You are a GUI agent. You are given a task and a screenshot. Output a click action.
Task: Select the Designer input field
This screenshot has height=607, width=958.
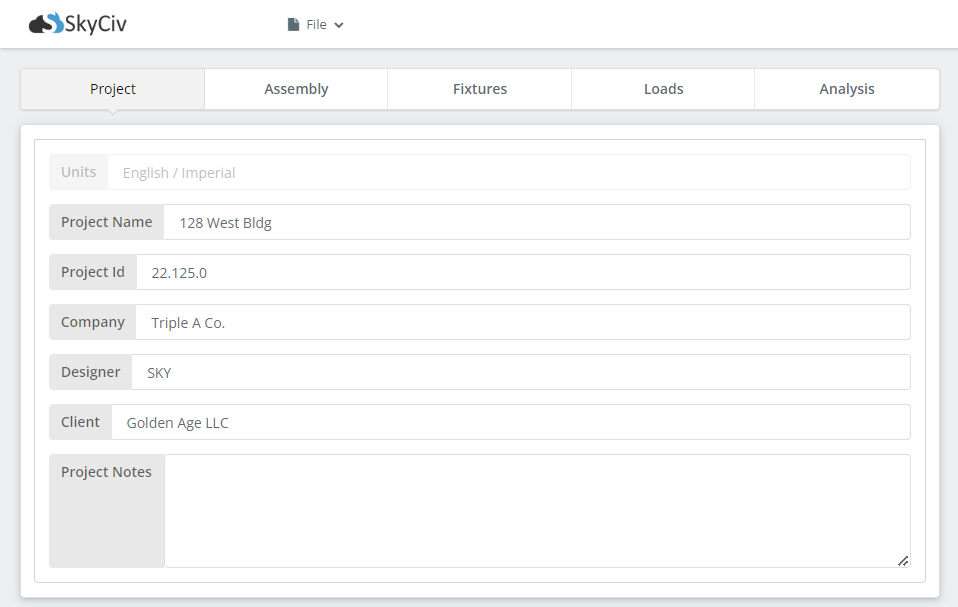pyautogui.click(x=520, y=373)
